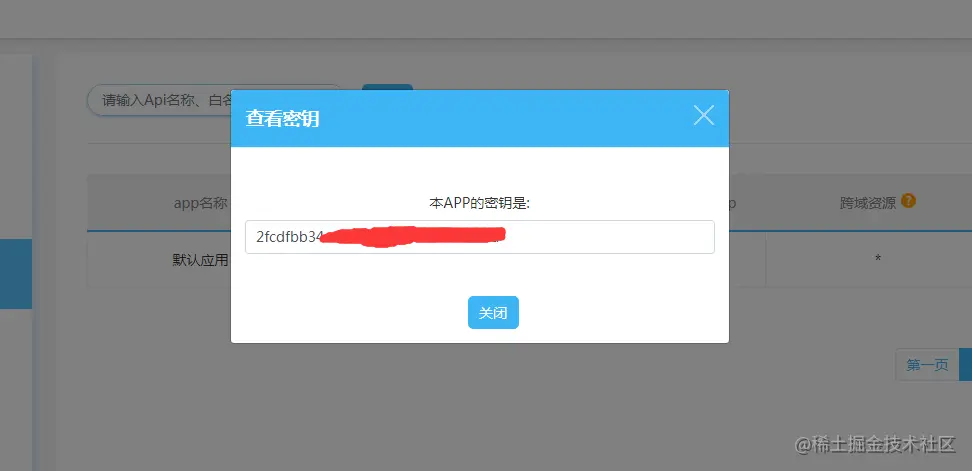Image resolution: width=972 pixels, height=471 pixels.
Task: Click the empty right end of the key field
Action: 611,237
